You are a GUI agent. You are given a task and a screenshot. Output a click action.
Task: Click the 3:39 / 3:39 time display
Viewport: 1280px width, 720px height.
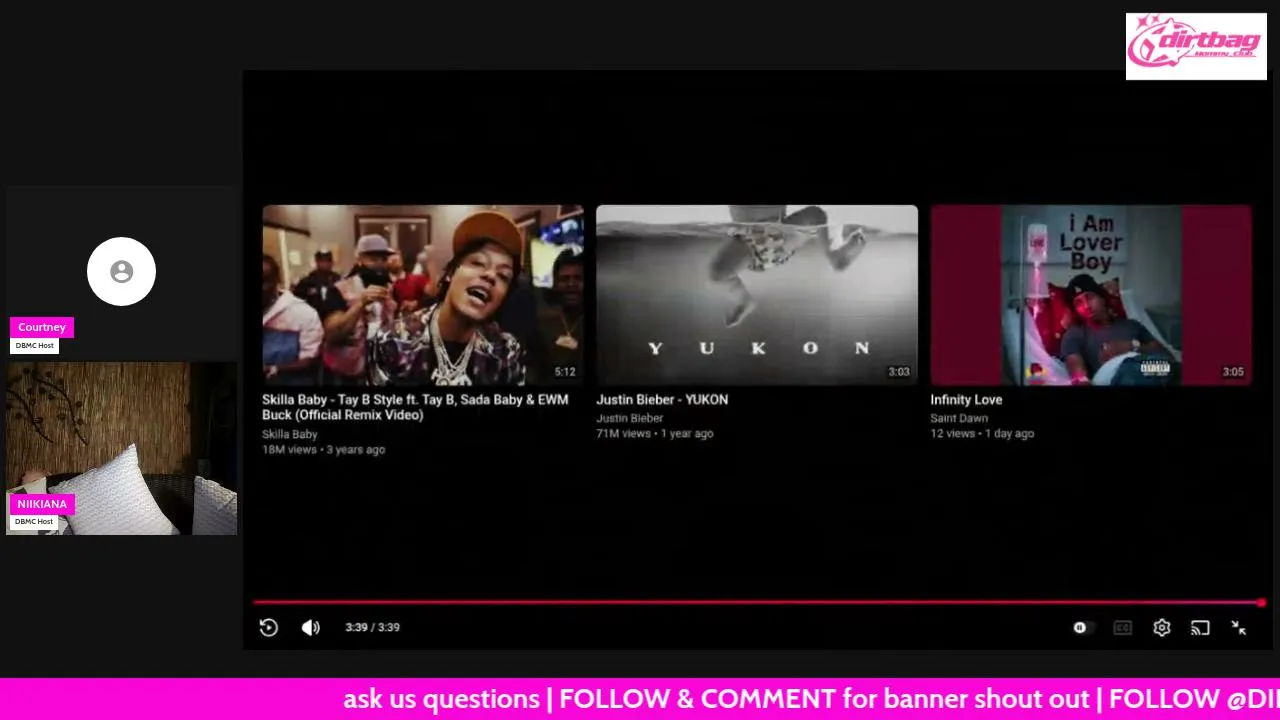372,627
